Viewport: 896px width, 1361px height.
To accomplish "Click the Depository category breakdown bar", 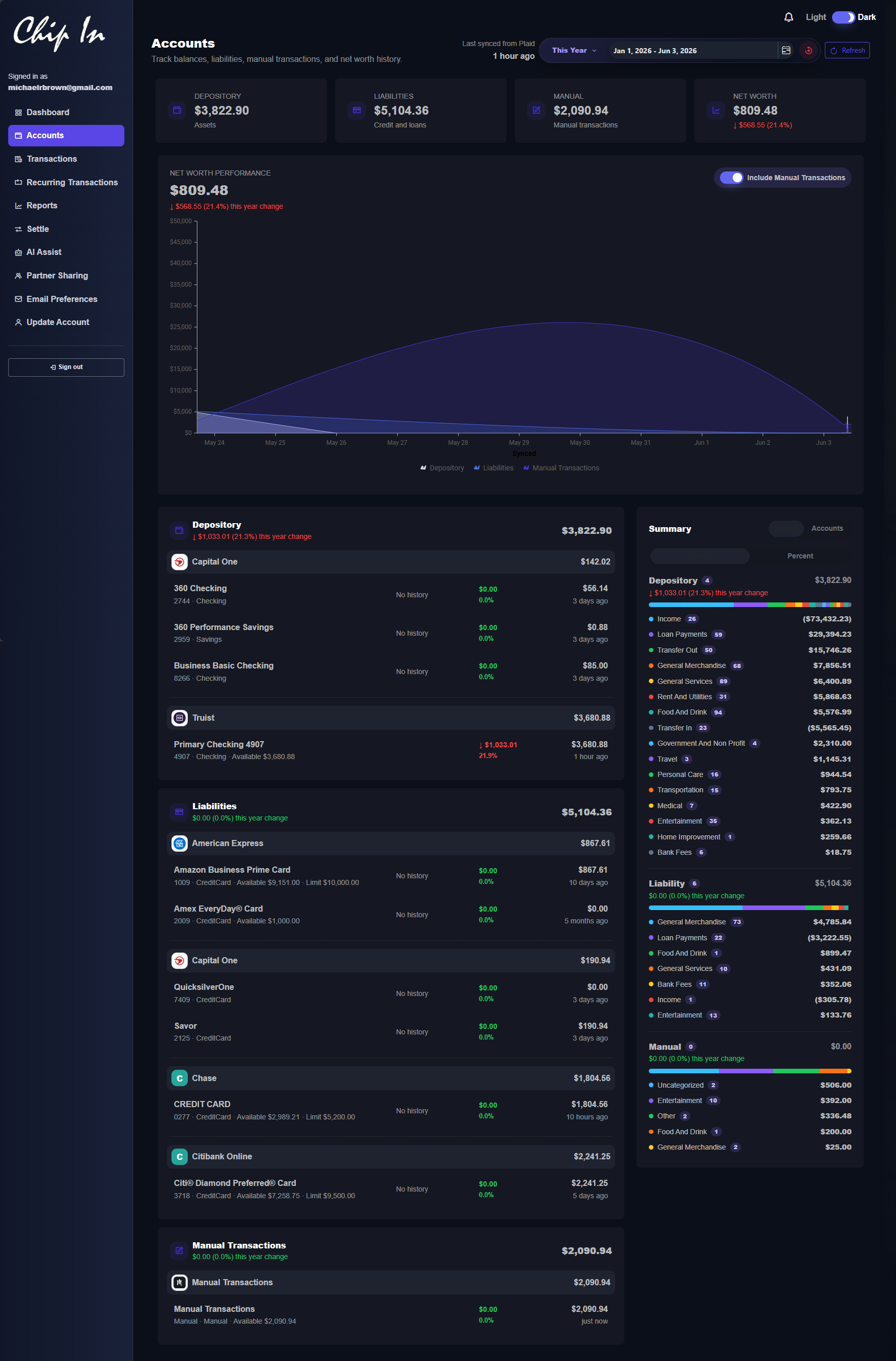I will click(x=750, y=604).
